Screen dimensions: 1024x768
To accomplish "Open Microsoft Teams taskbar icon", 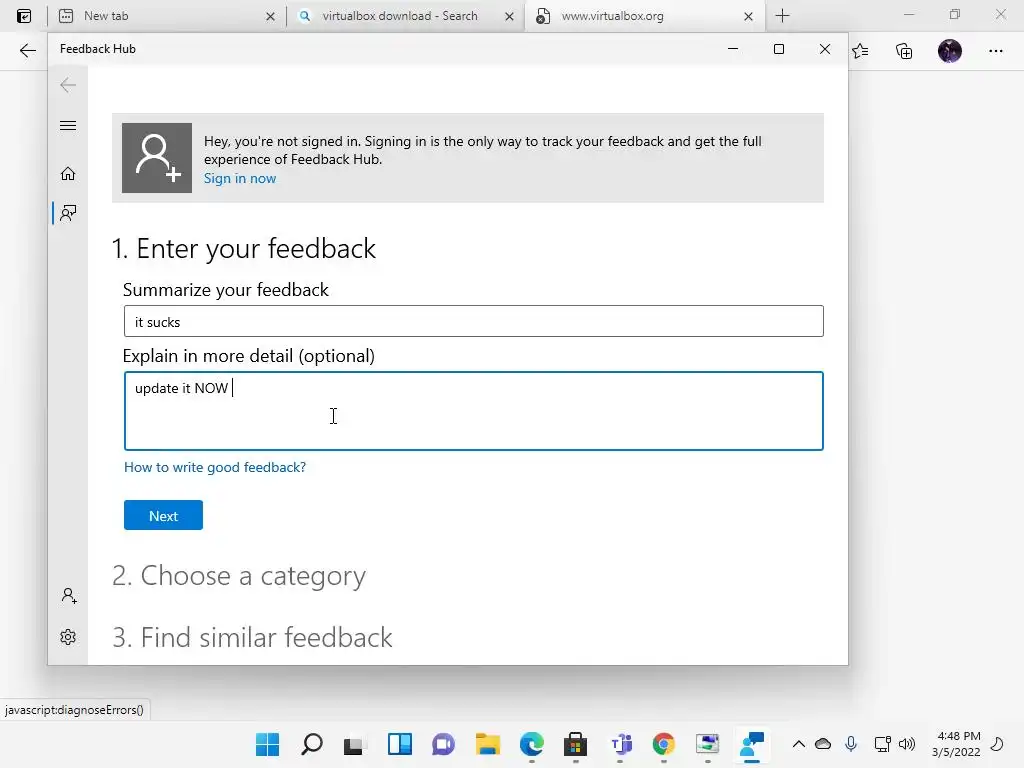I will (620, 744).
